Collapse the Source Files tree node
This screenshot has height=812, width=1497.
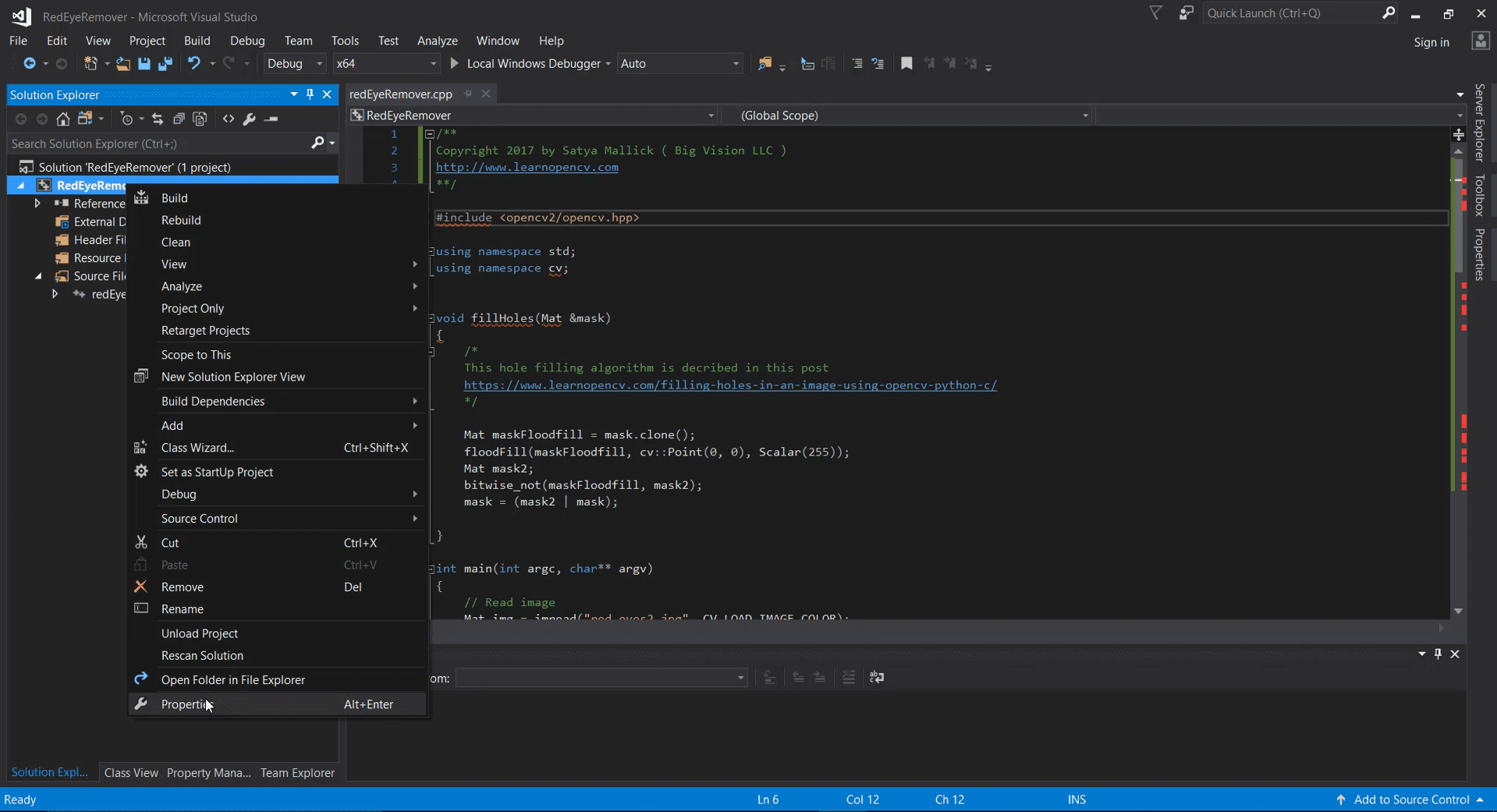click(38, 276)
